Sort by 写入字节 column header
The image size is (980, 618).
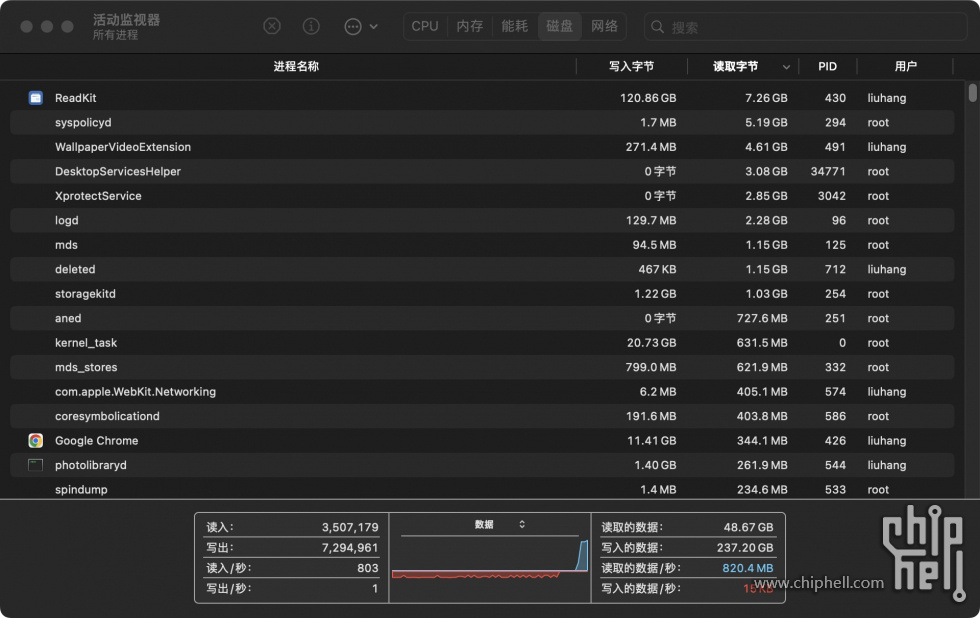(631, 66)
